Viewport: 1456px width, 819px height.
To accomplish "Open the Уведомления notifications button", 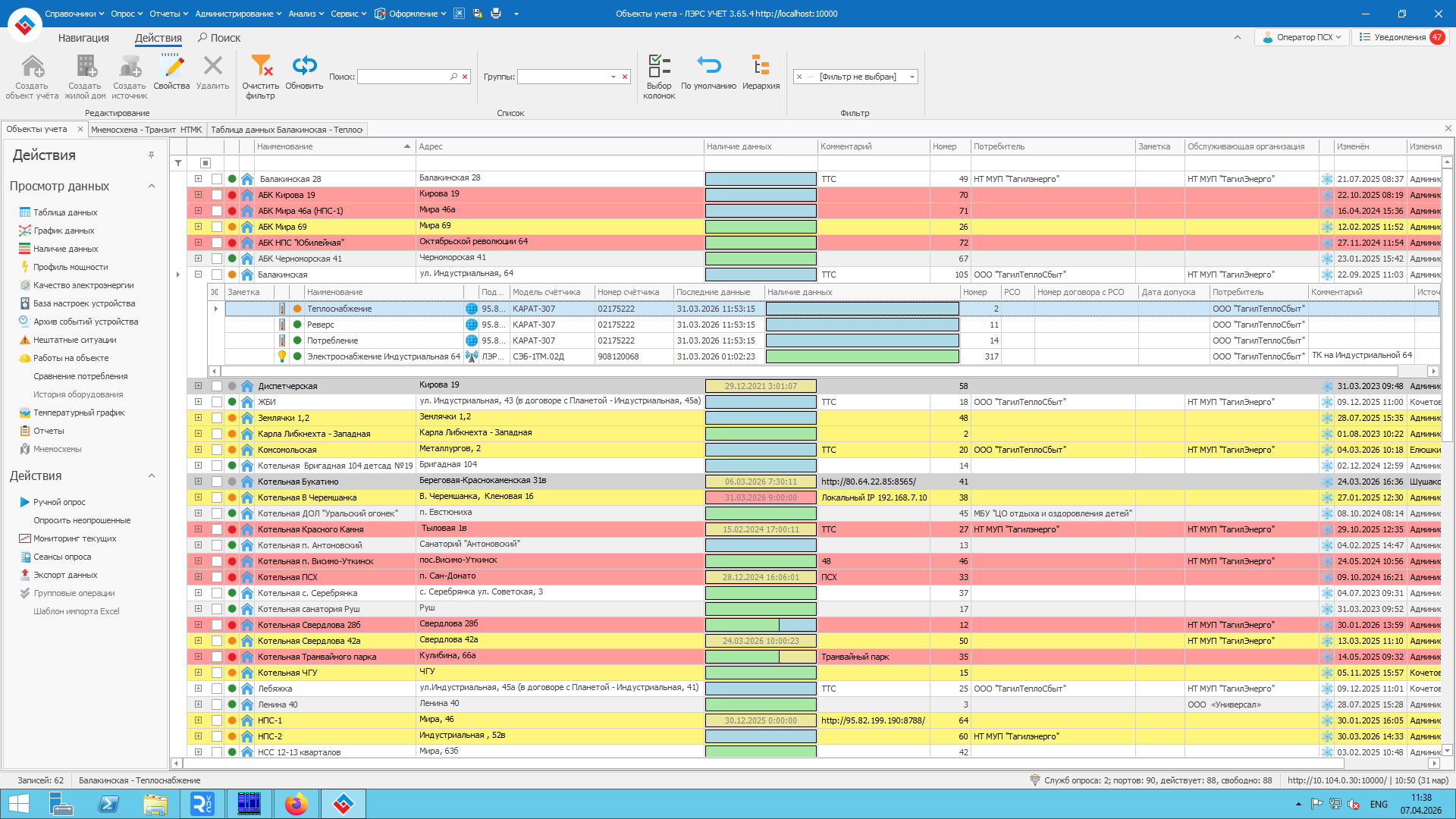I will (1400, 37).
